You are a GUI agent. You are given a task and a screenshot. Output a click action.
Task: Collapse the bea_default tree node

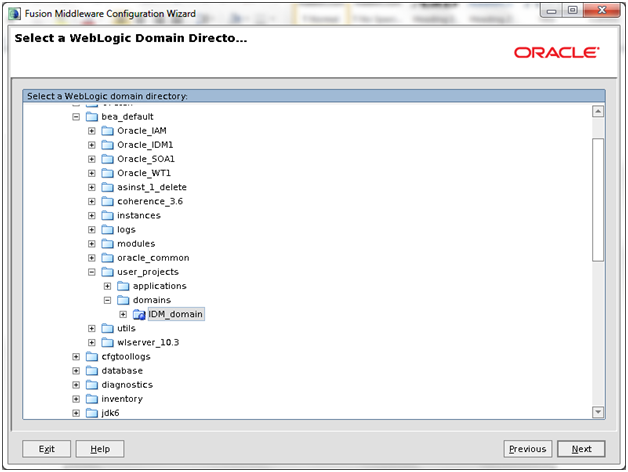[76, 117]
